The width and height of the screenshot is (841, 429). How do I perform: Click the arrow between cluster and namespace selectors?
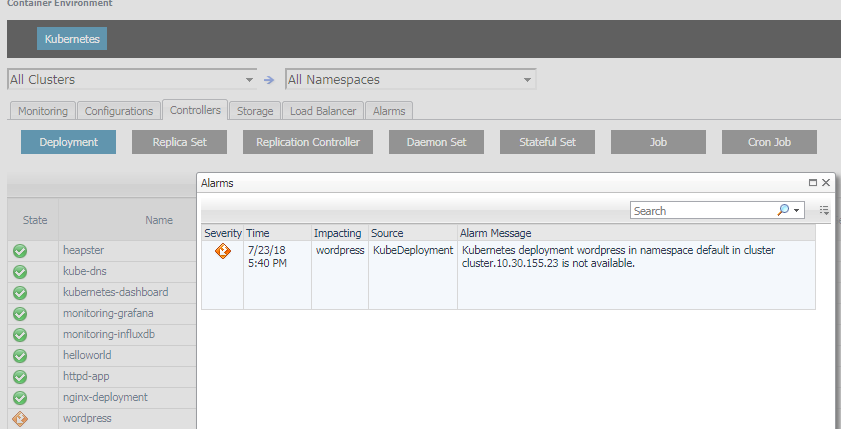(269, 80)
